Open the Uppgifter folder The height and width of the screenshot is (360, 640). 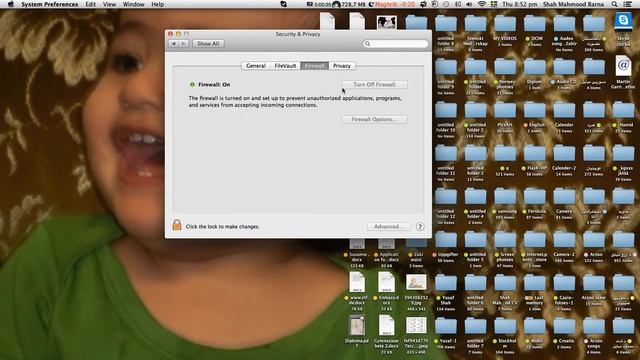coord(446,240)
